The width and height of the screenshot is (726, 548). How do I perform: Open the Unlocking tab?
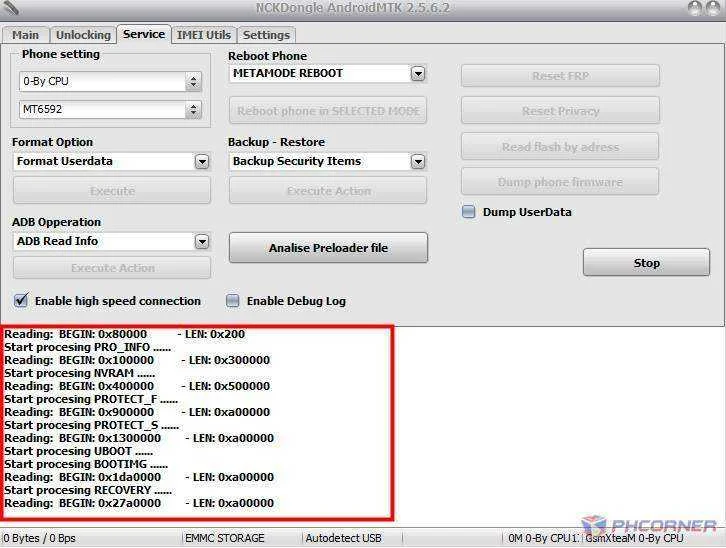pos(83,35)
